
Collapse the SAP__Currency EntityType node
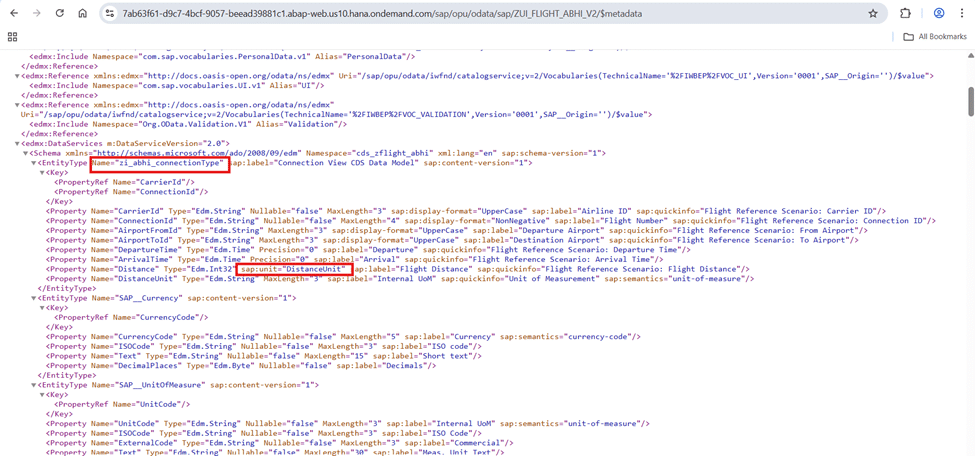pyautogui.click(x=34, y=298)
